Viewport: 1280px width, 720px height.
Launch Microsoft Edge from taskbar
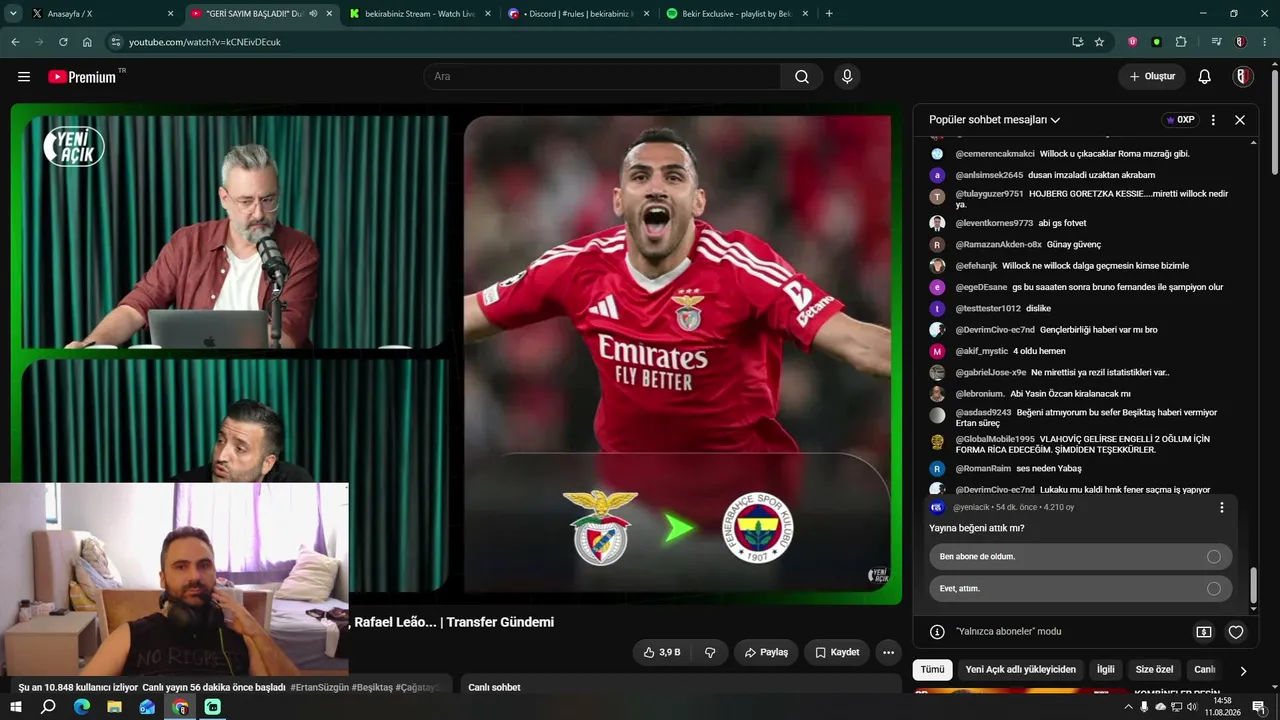pos(82,707)
